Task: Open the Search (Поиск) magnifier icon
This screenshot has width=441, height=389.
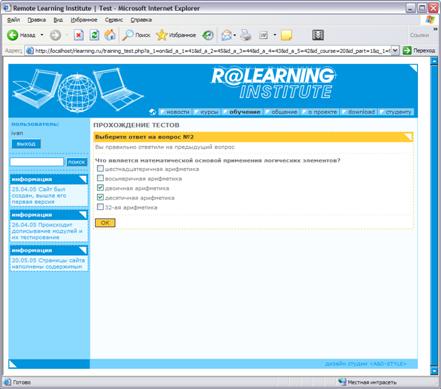Action: (127, 35)
